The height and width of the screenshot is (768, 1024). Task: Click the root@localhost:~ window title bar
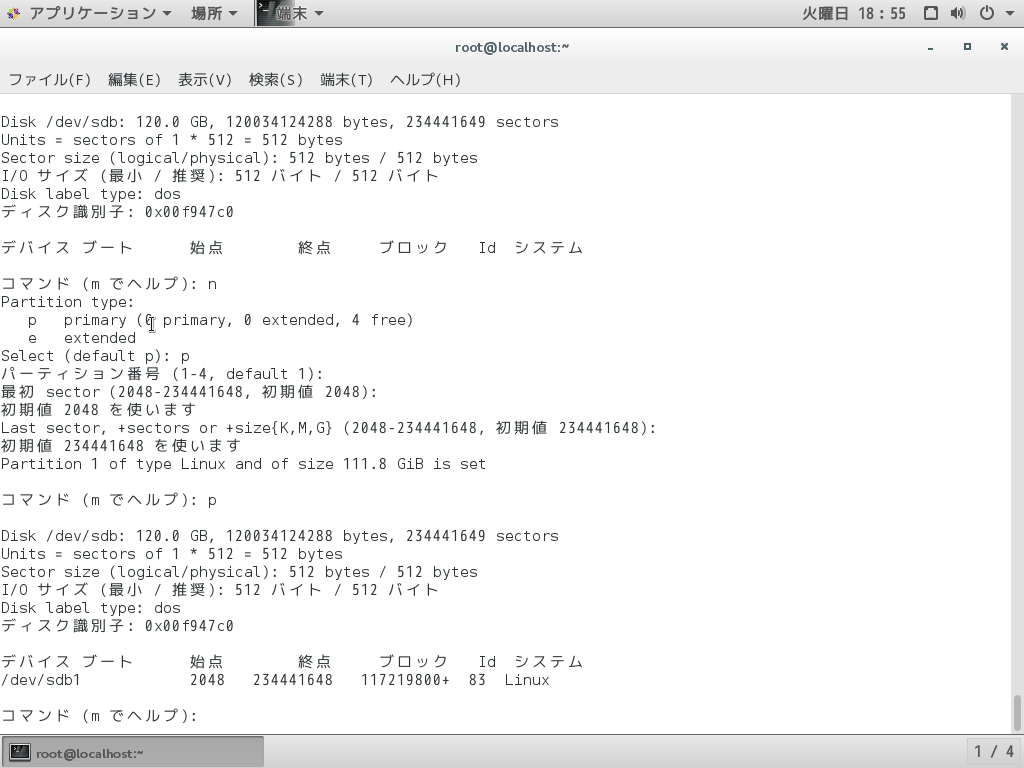click(512, 46)
